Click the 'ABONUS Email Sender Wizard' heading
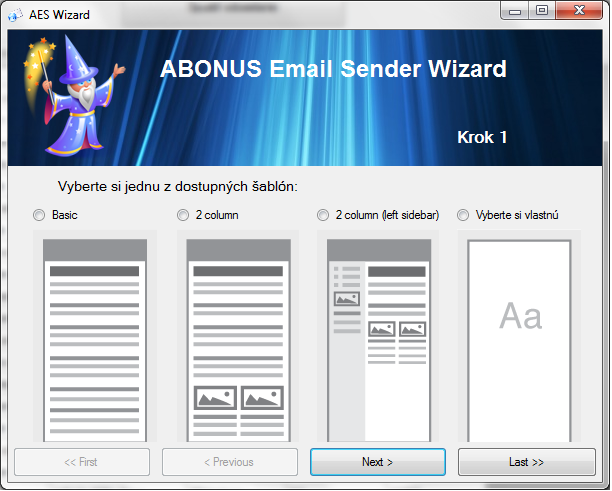Screen dimensions: 612x491 pos(333,69)
